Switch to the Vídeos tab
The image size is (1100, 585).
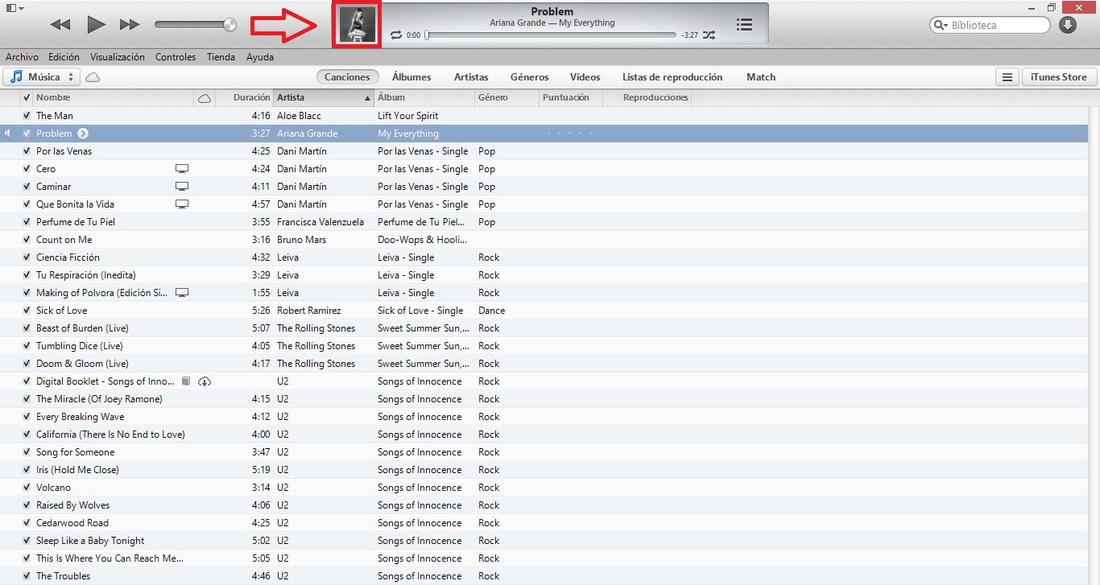point(584,77)
